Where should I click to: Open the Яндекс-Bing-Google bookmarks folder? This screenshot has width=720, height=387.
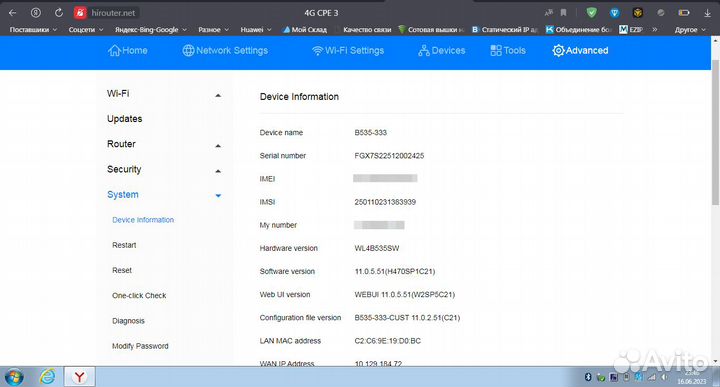pos(151,29)
